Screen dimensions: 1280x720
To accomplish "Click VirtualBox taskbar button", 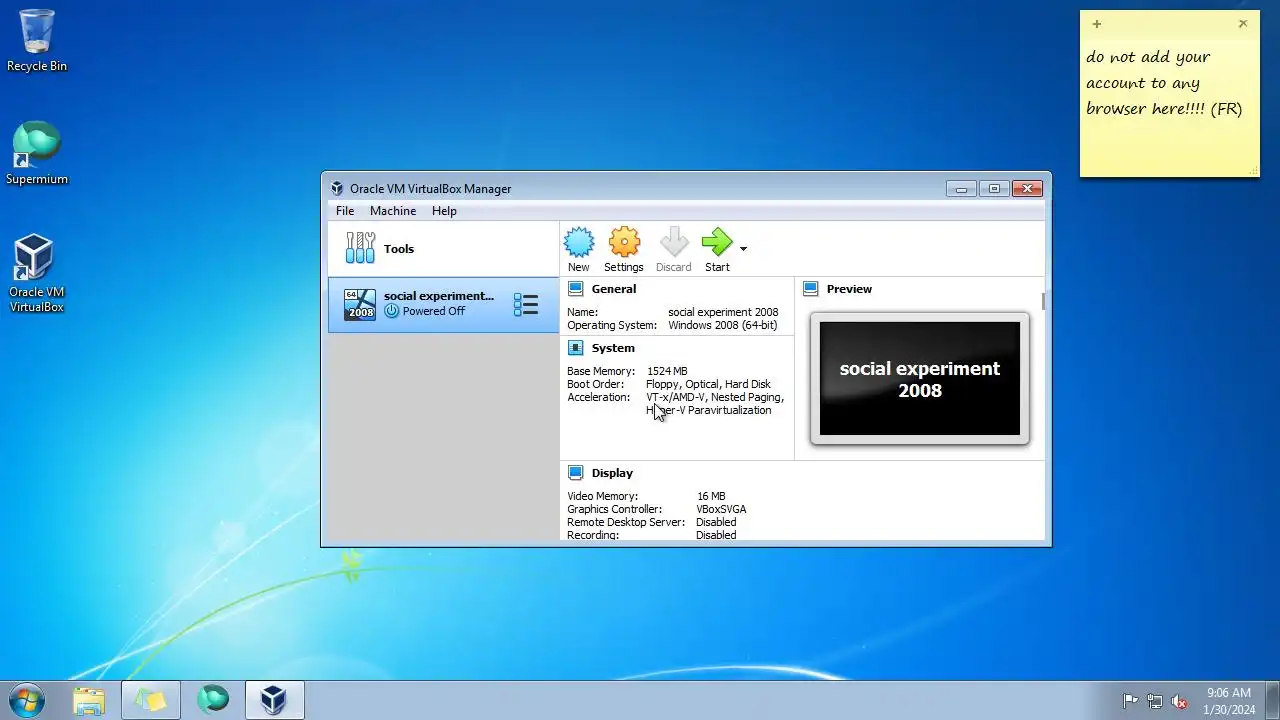I will coord(274,700).
